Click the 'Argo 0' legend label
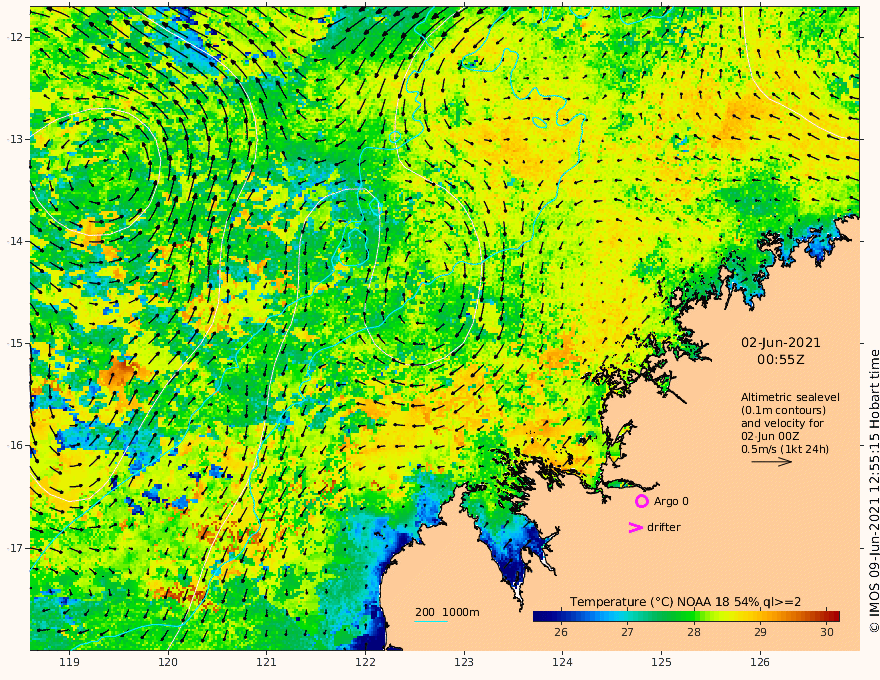The image size is (880, 680). pos(671,501)
